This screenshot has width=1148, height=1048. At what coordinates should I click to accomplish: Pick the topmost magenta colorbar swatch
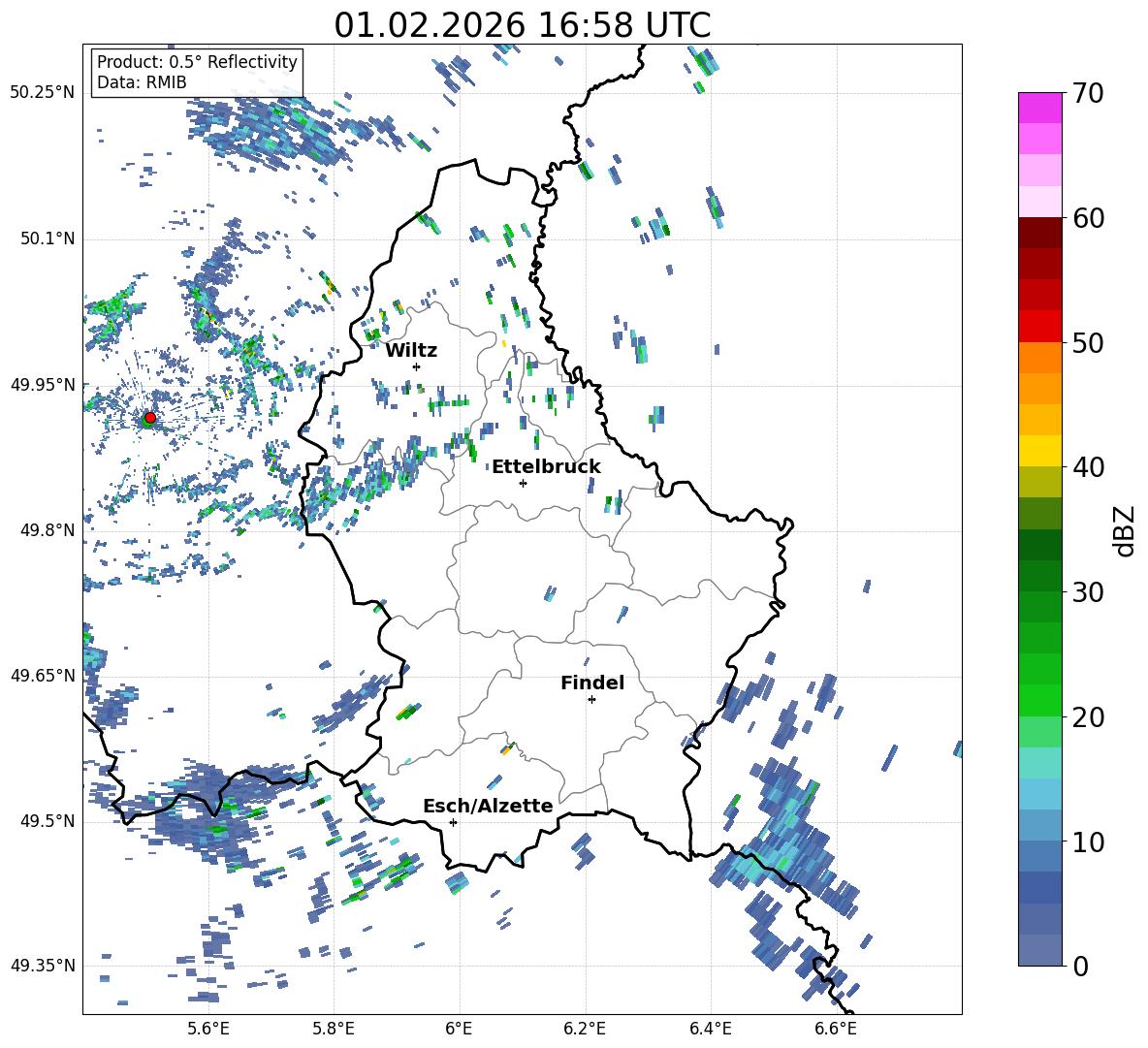(x=1040, y=108)
